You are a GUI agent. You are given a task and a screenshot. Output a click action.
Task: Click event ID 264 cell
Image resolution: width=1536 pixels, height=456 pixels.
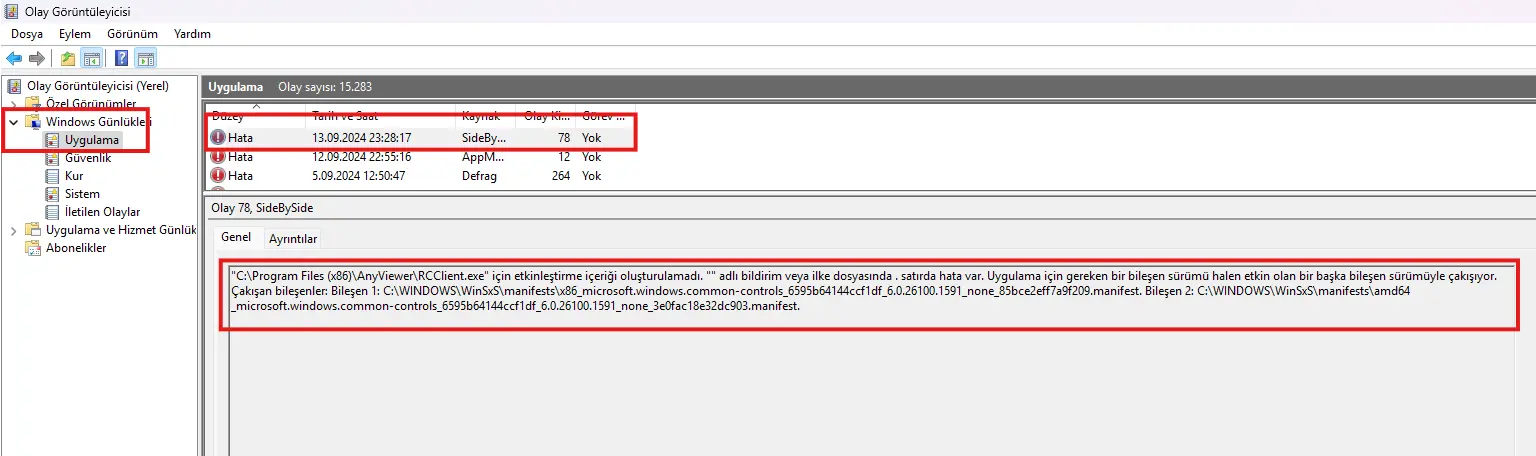560,176
